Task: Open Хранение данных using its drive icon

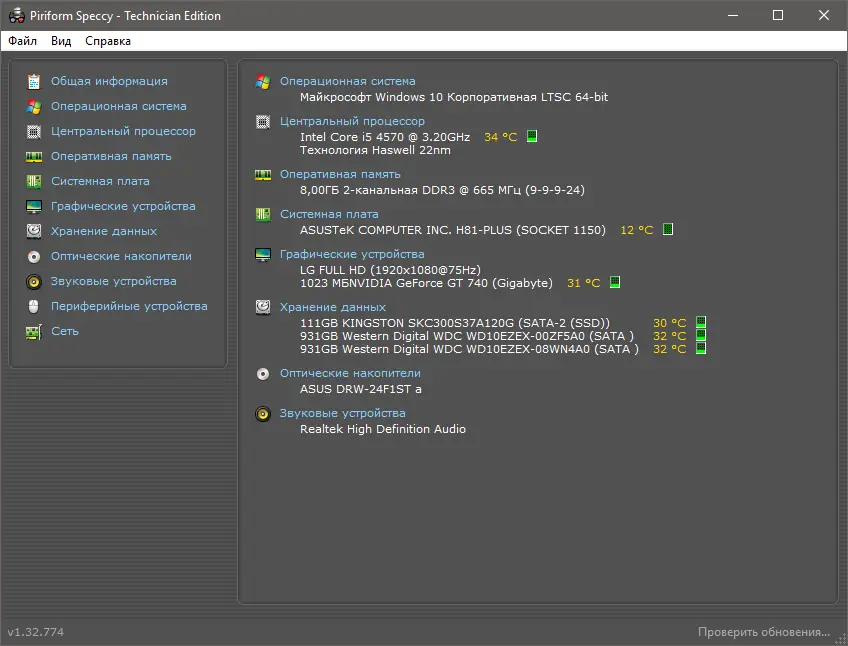Action: [x=36, y=231]
